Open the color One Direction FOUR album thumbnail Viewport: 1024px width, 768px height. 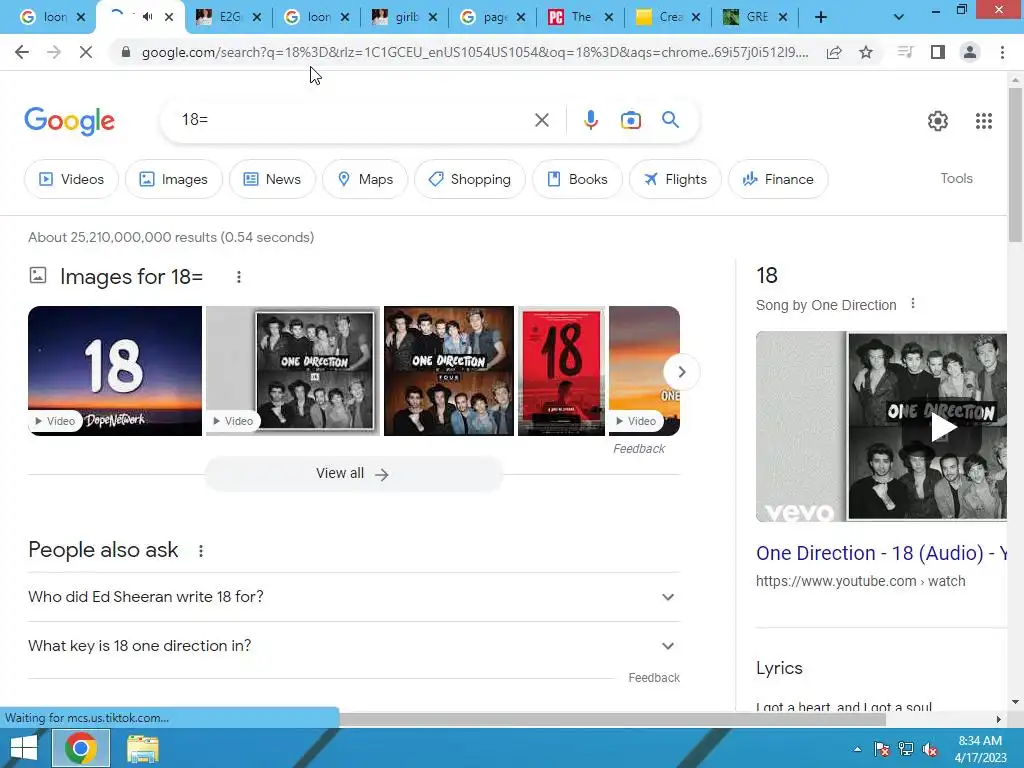click(449, 371)
